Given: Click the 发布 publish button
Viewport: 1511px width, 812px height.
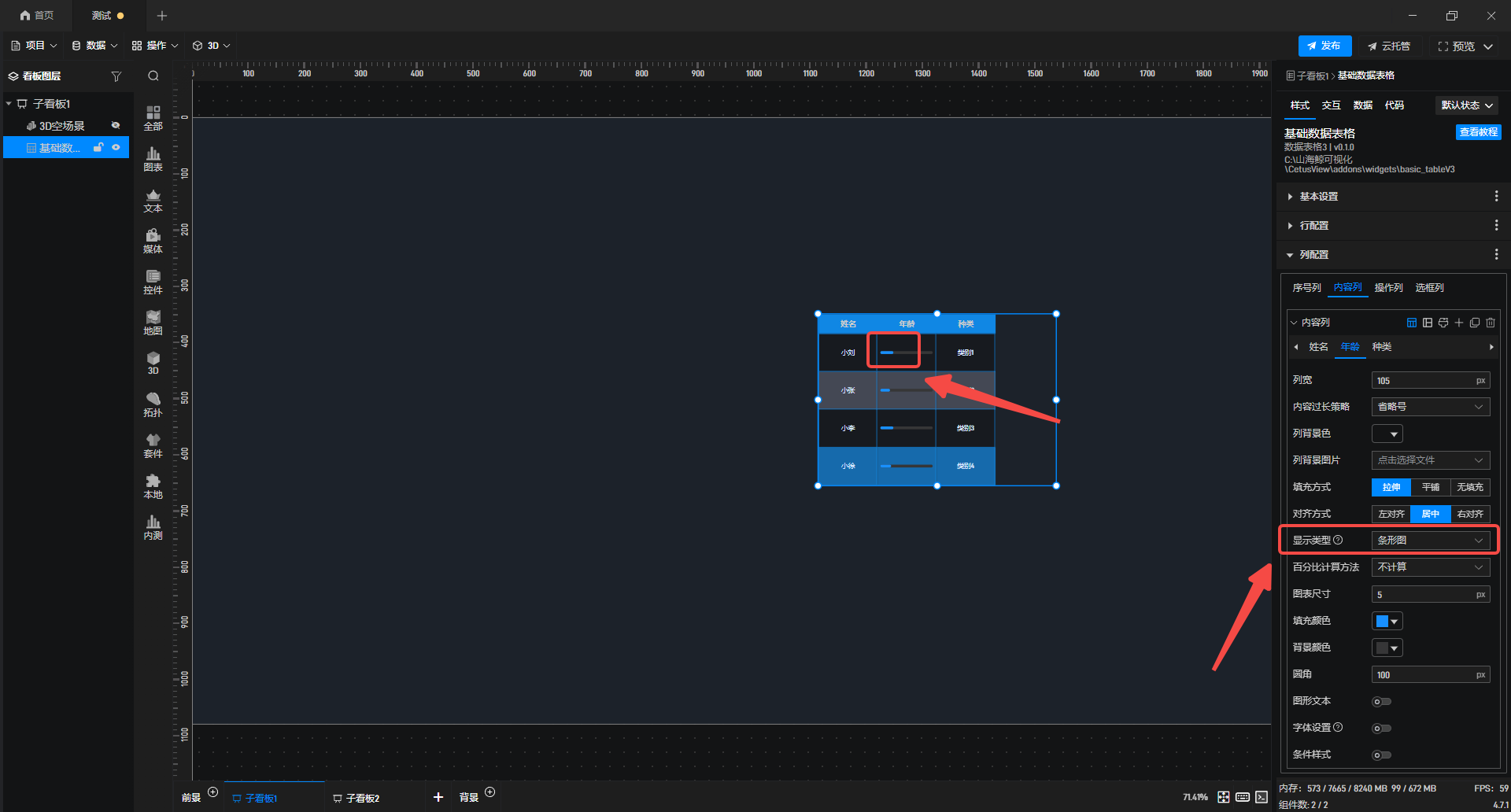Looking at the screenshot, I should (x=1324, y=46).
